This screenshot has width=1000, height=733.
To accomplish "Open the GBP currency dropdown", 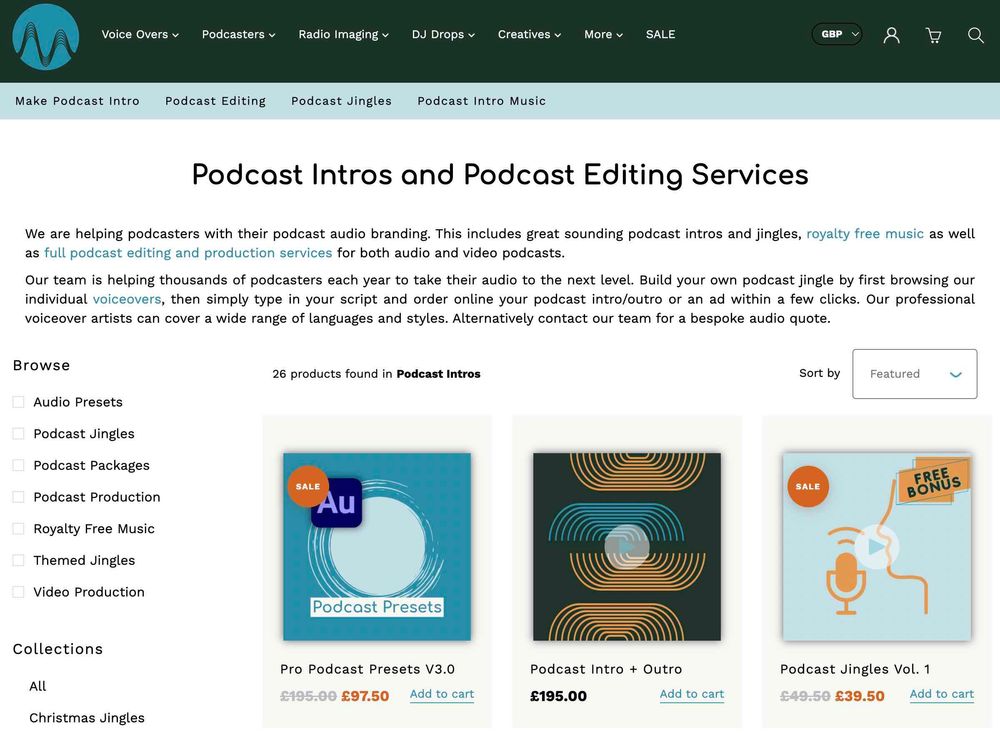I will point(836,33).
